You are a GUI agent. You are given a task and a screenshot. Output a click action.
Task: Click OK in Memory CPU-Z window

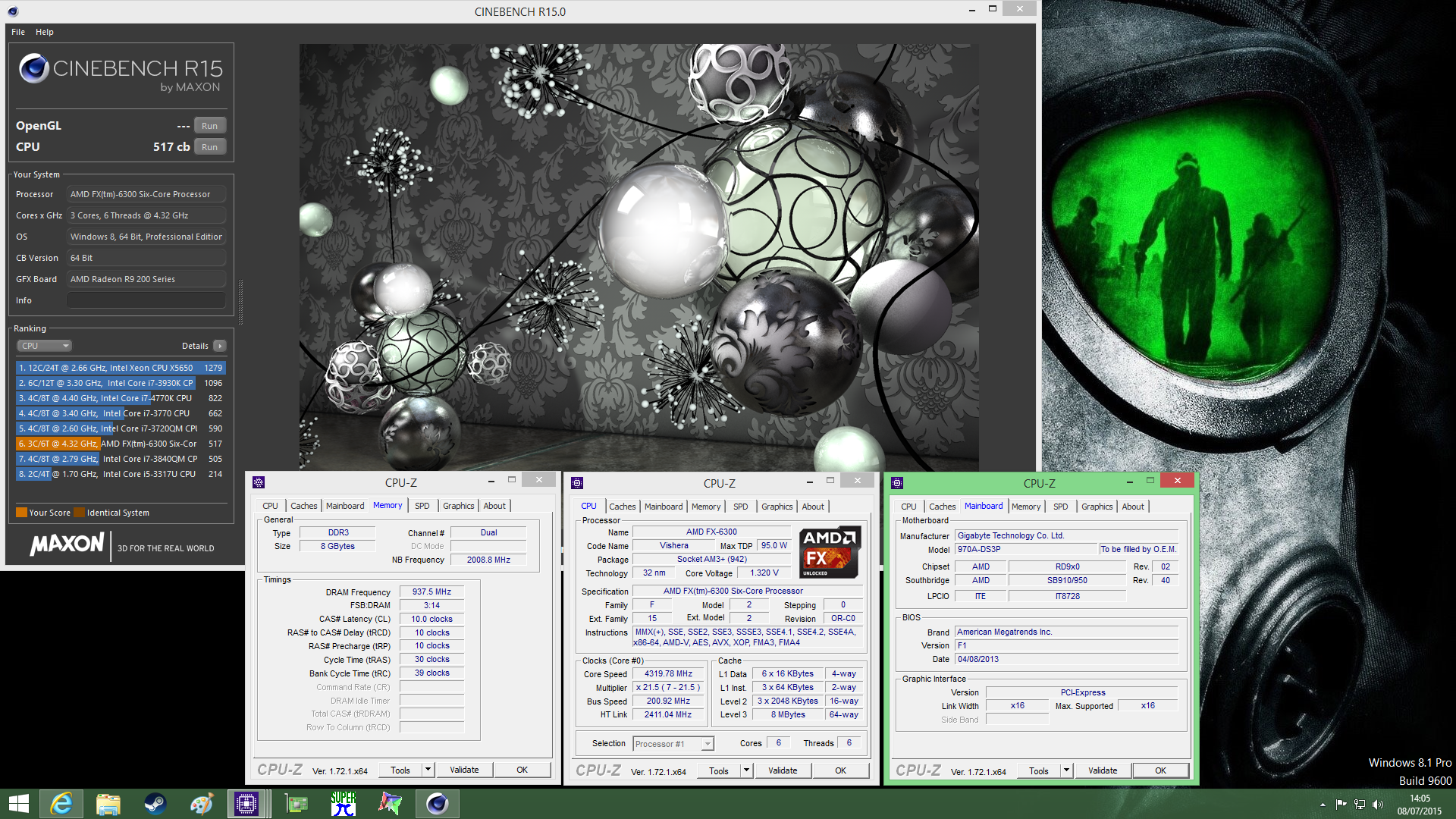[x=522, y=770]
